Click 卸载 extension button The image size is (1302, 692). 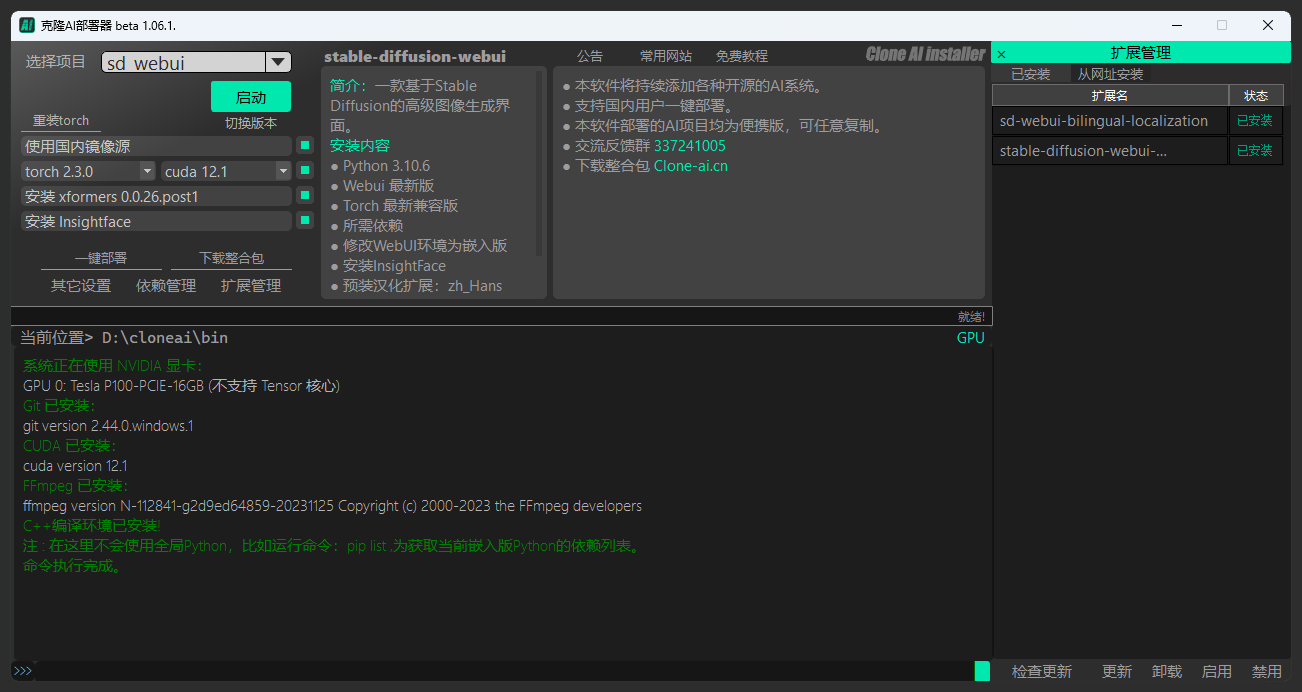coord(1167,672)
